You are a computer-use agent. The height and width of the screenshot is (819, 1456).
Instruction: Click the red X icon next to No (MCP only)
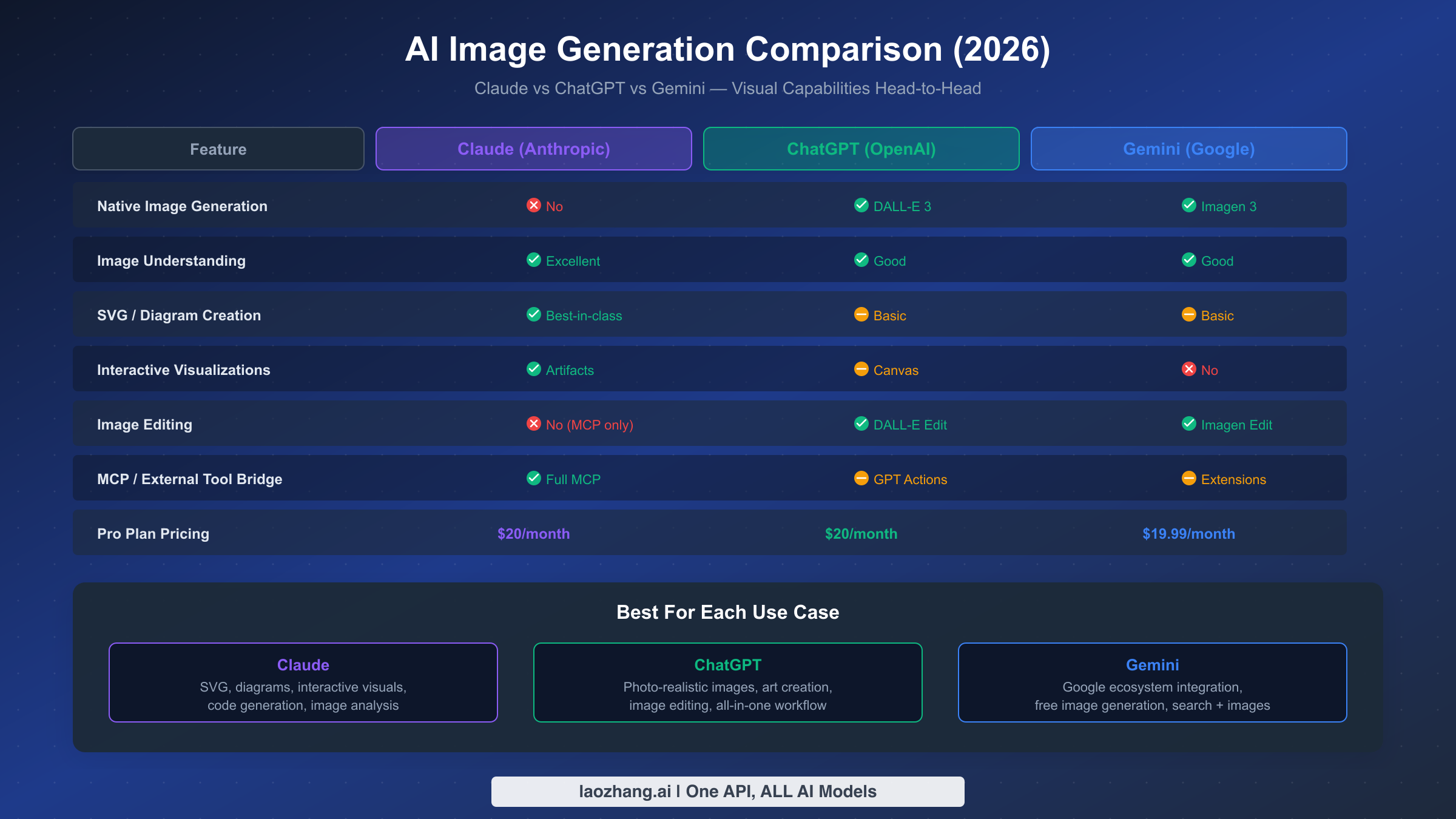(533, 424)
